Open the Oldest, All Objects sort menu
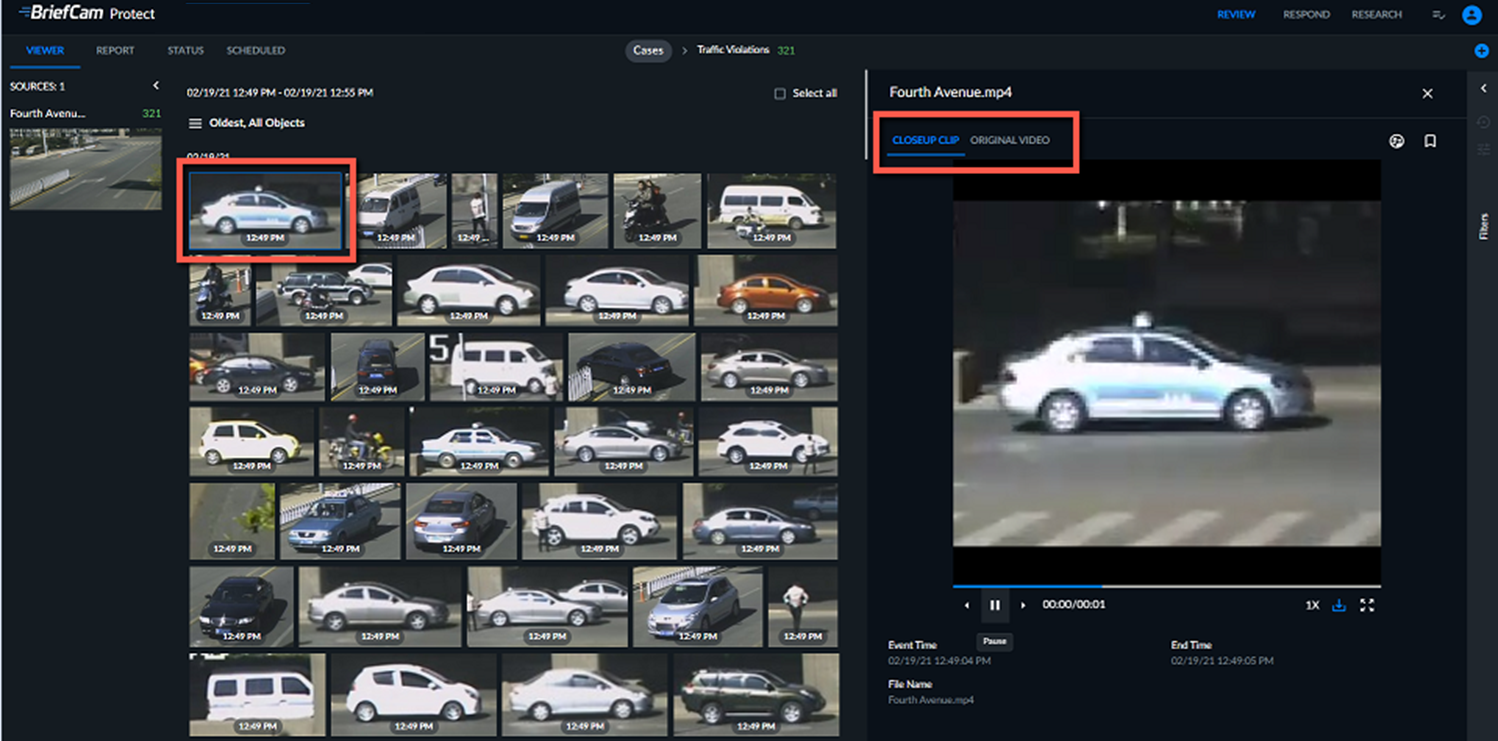Screen dimensions: 1498x741 tap(247, 123)
